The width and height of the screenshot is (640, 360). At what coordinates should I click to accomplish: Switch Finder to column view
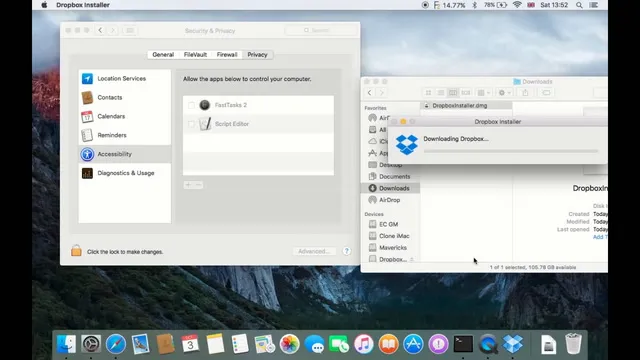[453, 93]
